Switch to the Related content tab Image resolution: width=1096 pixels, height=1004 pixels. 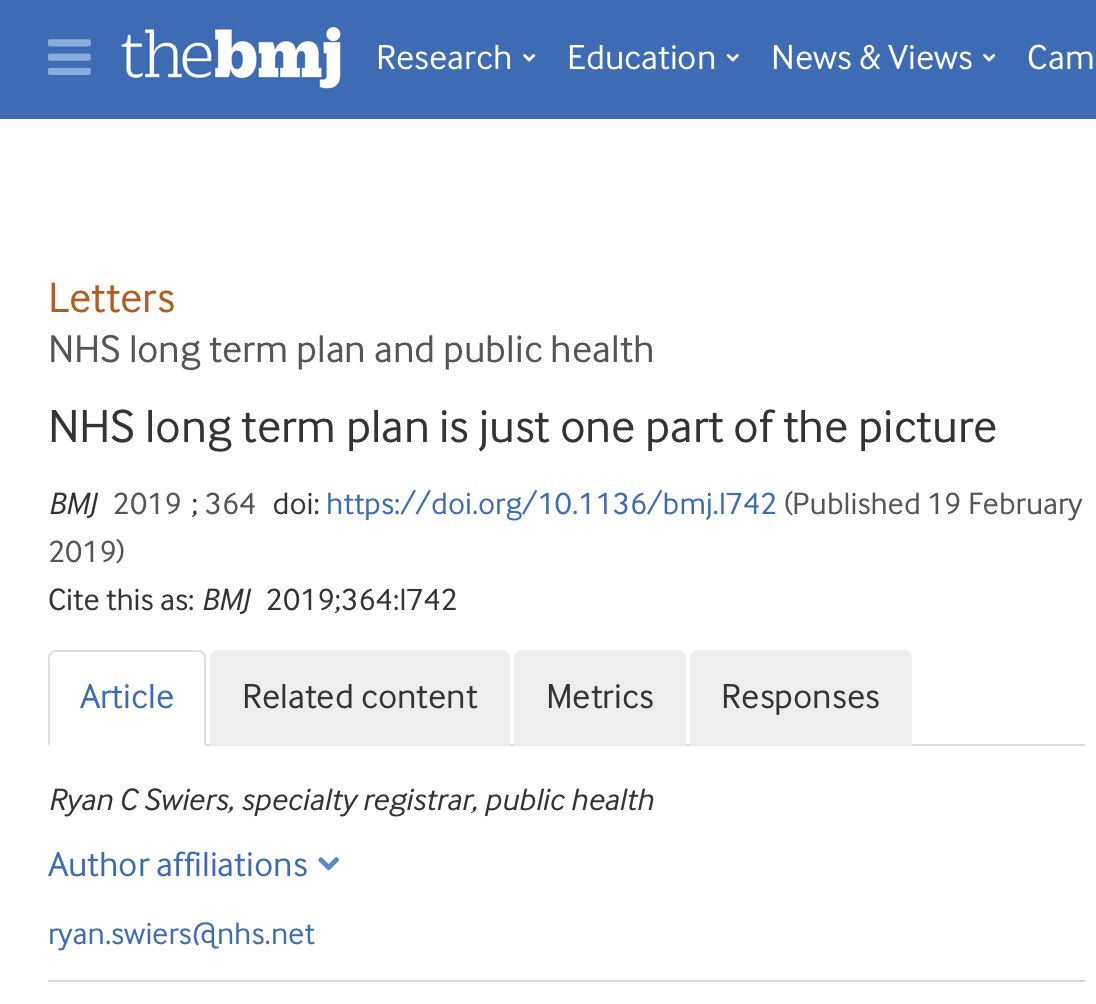point(359,697)
